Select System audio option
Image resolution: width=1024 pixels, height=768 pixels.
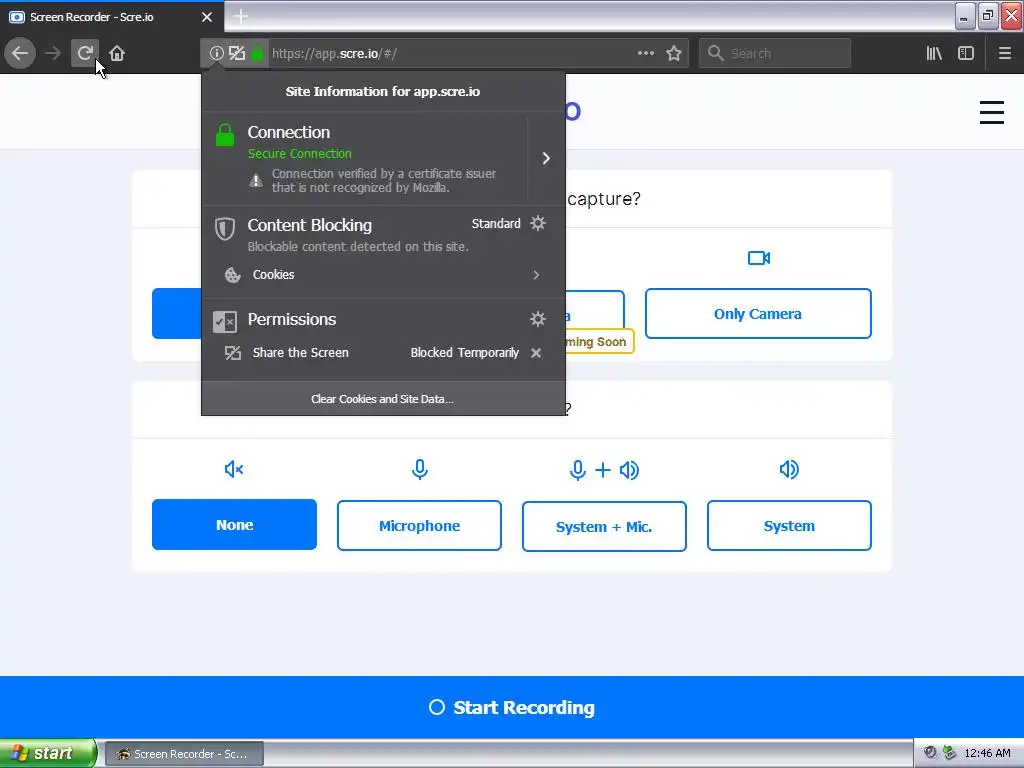pyautogui.click(x=789, y=526)
